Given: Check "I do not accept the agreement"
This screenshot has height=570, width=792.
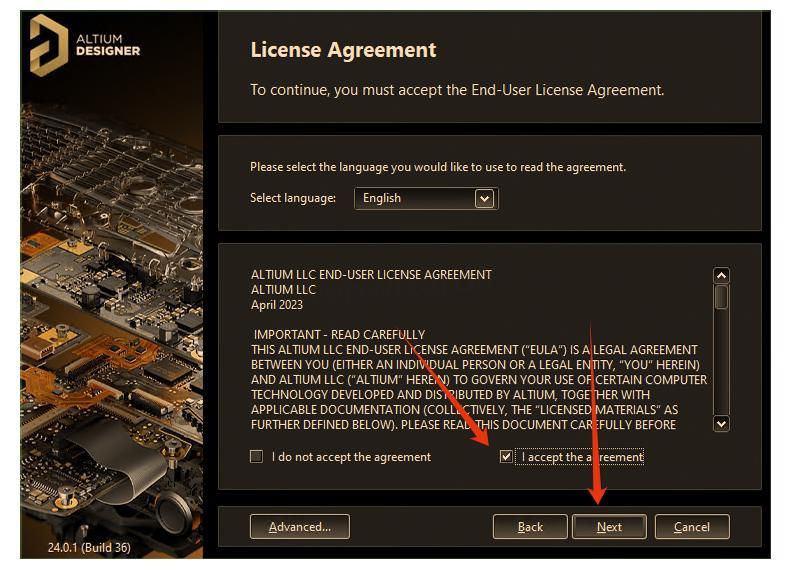Looking at the screenshot, I should pyautogui.click(x=257, y=457).
